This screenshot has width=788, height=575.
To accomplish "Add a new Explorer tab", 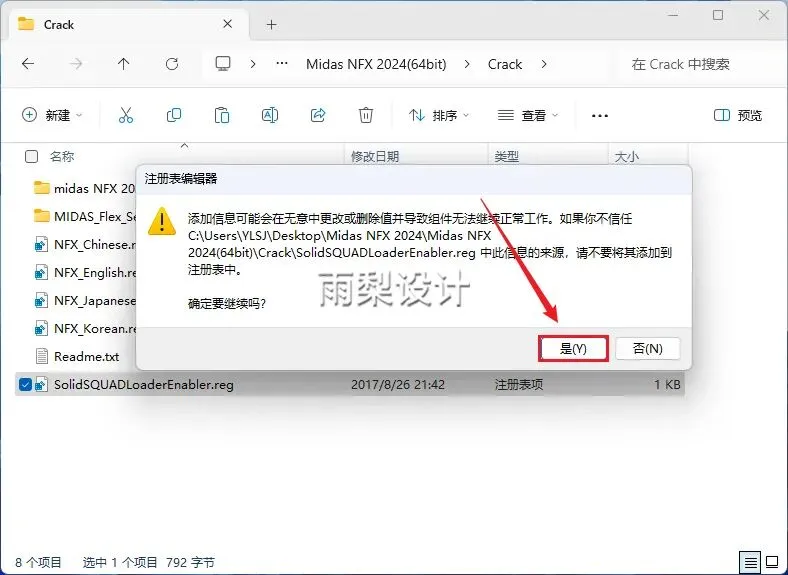I will (x=271, y=25).
